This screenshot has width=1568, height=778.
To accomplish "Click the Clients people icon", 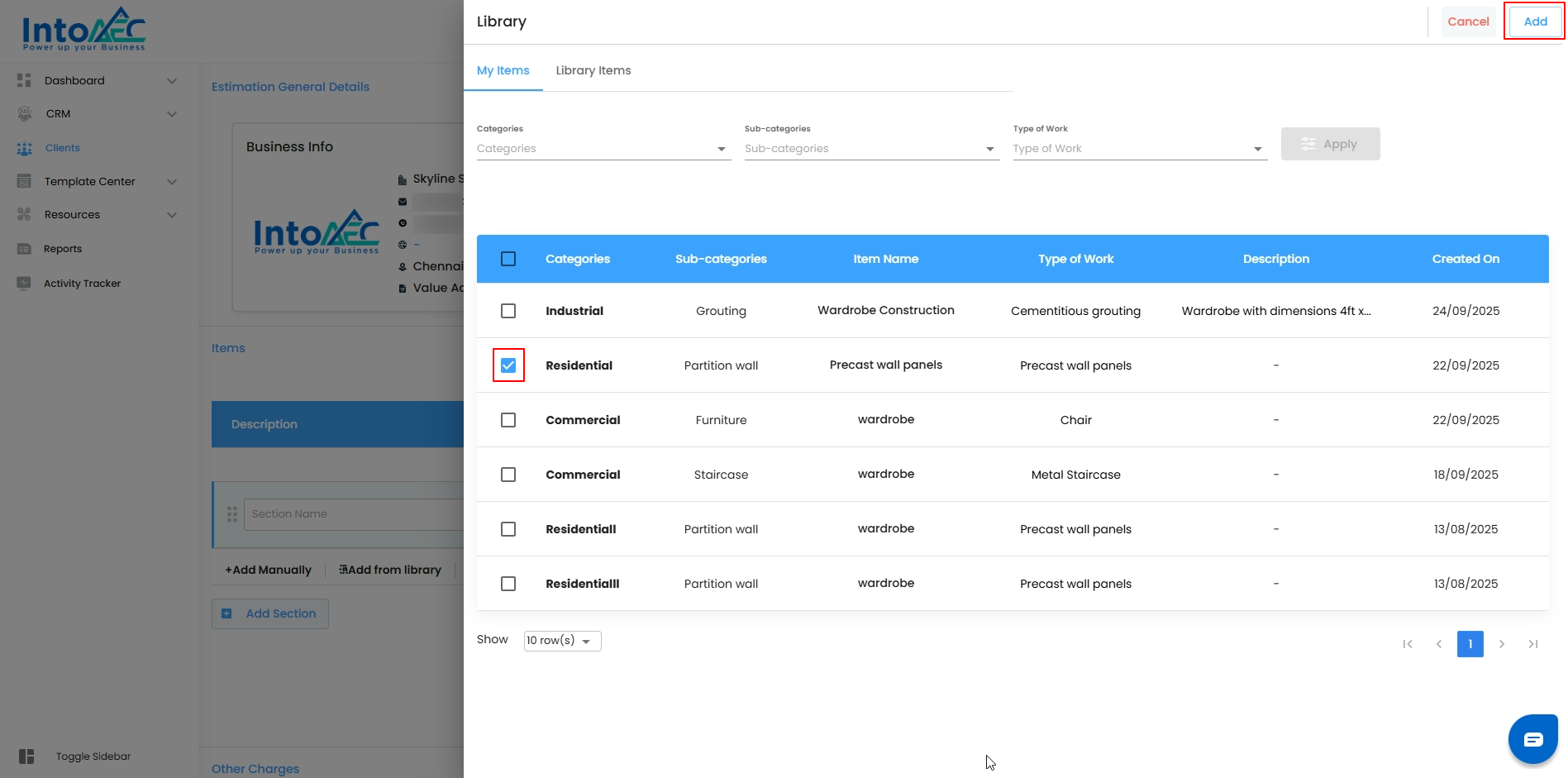I will 25,148.
